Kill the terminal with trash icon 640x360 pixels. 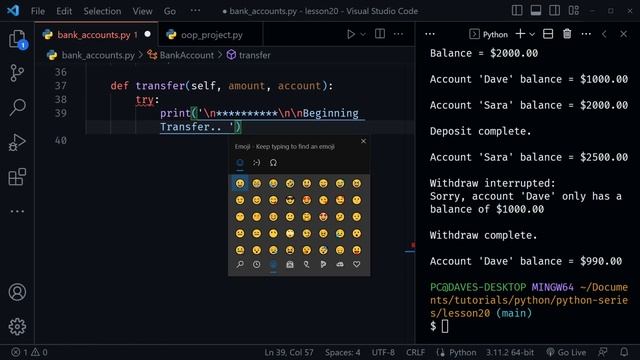567,34
